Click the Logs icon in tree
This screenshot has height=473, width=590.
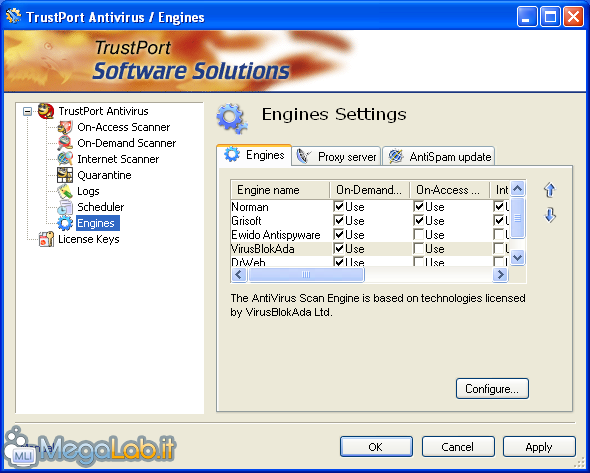[x=65, y=191]
